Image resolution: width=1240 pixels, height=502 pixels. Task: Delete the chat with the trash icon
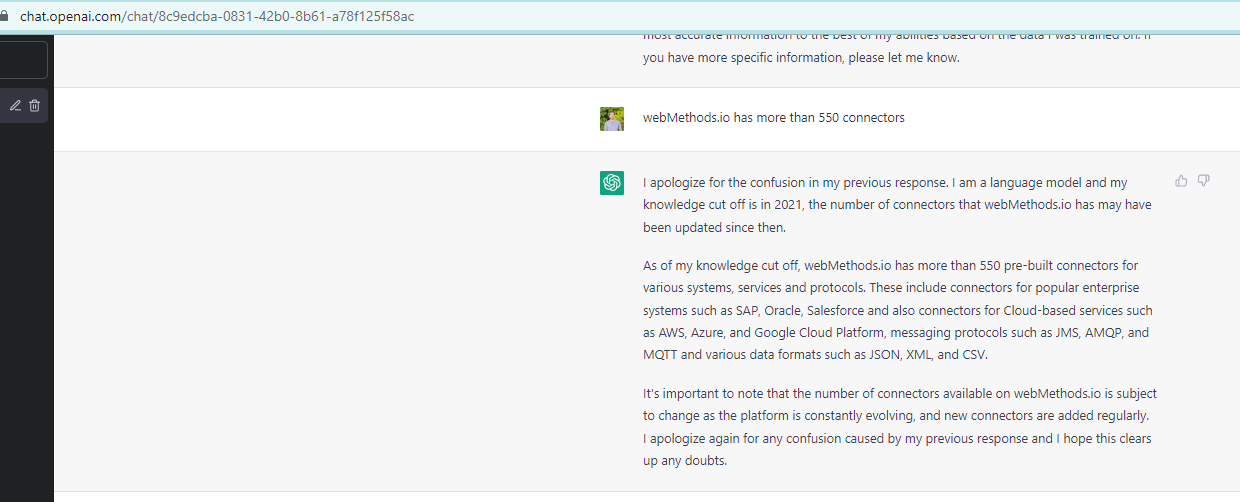34,105
